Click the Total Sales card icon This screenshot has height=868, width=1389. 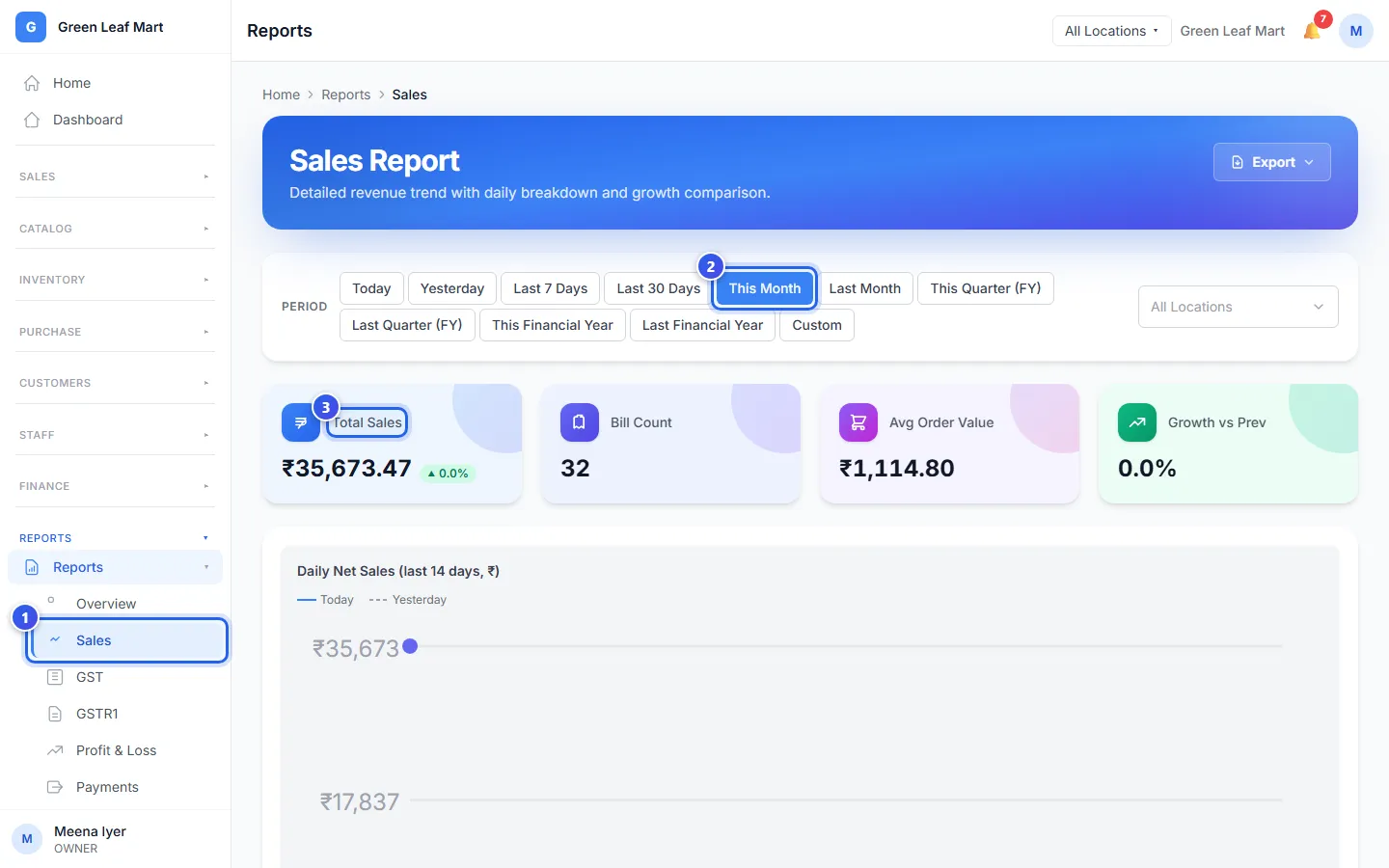tap(300, 422)
